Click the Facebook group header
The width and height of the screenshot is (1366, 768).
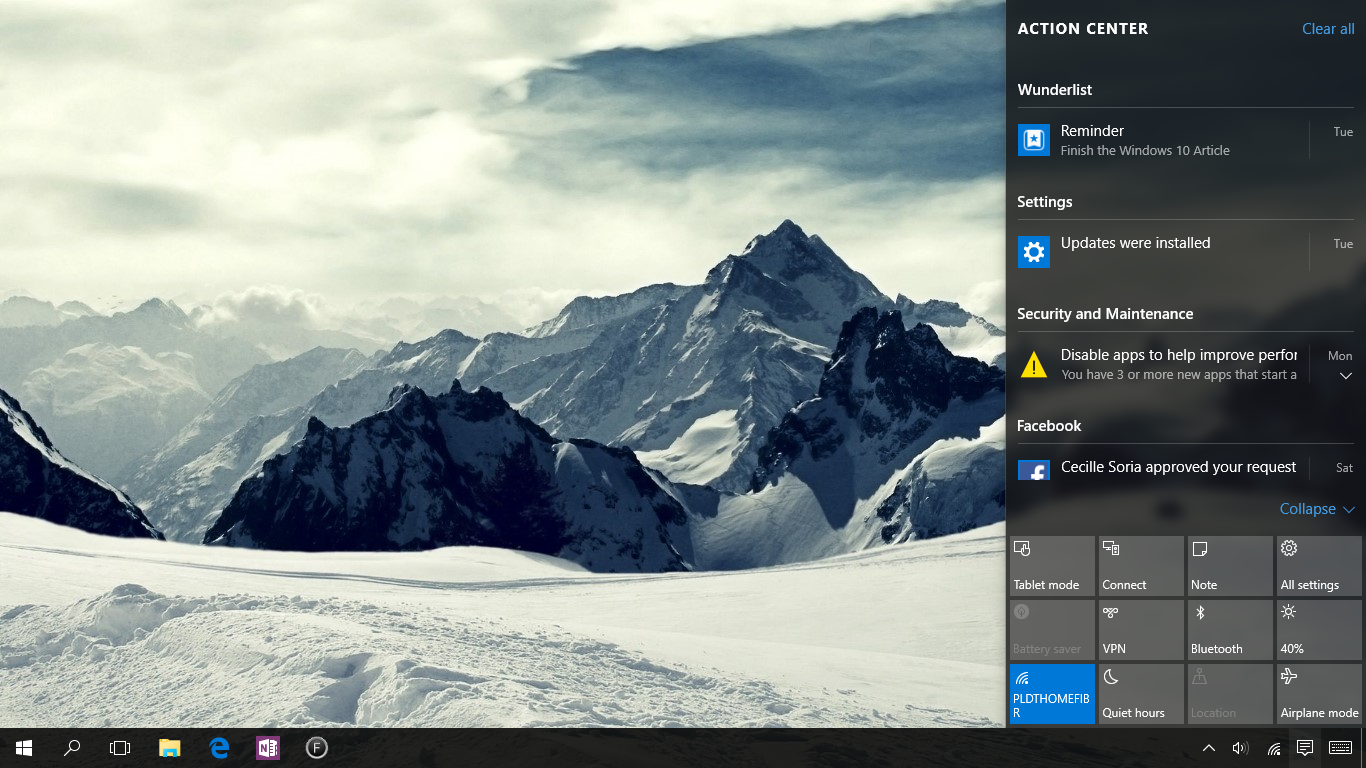tap(1049, 426)
